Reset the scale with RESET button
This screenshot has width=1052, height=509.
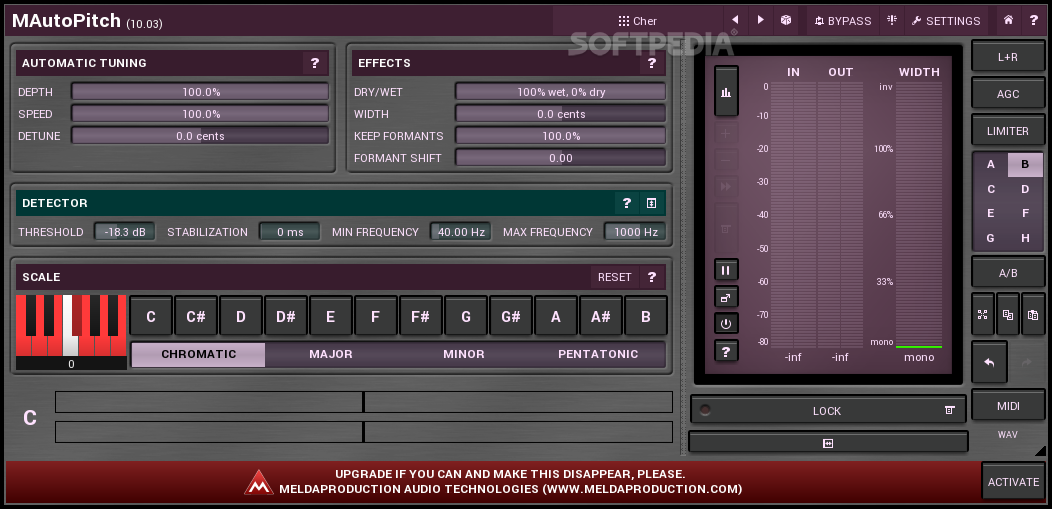click(x=615, y=277)
